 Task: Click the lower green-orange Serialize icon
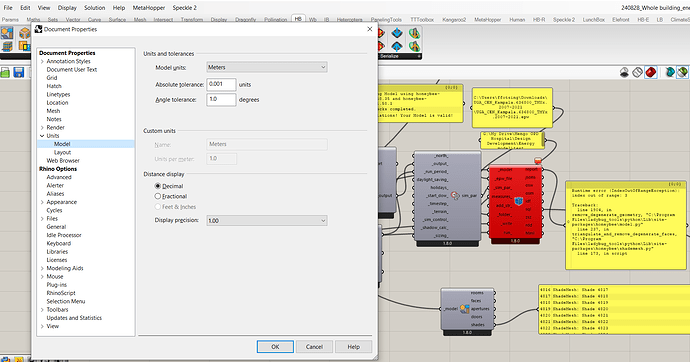pos(414,46)
